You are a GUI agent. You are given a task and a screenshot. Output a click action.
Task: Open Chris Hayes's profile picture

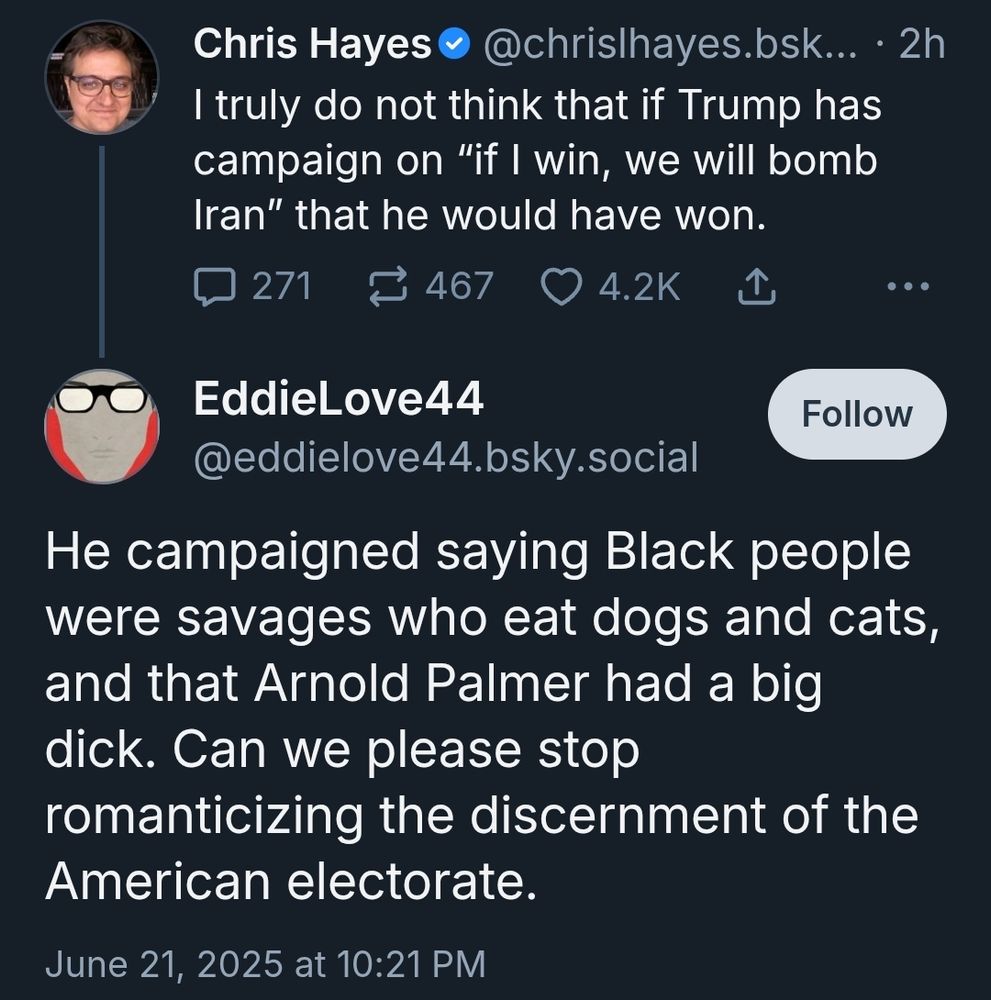103,78
